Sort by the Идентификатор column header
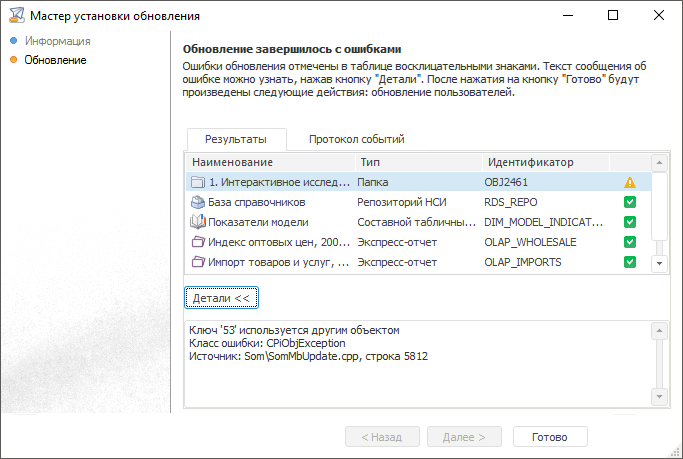Viewport: 683px width, 459px height. pyautogui.click(x=530, y=162)
